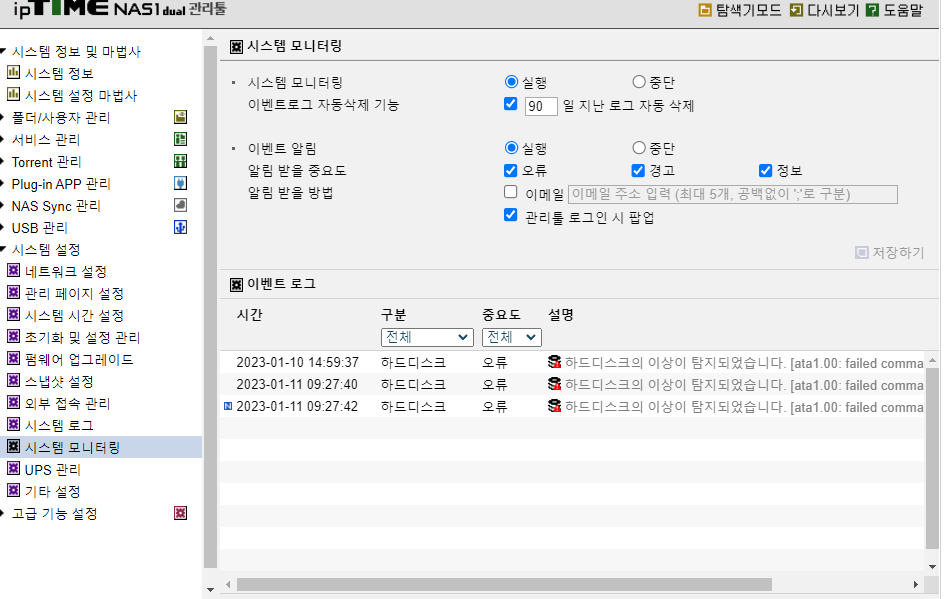Image resolution: width=946 pixels, height=599 pixels.
Task: Click the 도움말 help icon
Action: pyautogui.click(x=872, y=10)
